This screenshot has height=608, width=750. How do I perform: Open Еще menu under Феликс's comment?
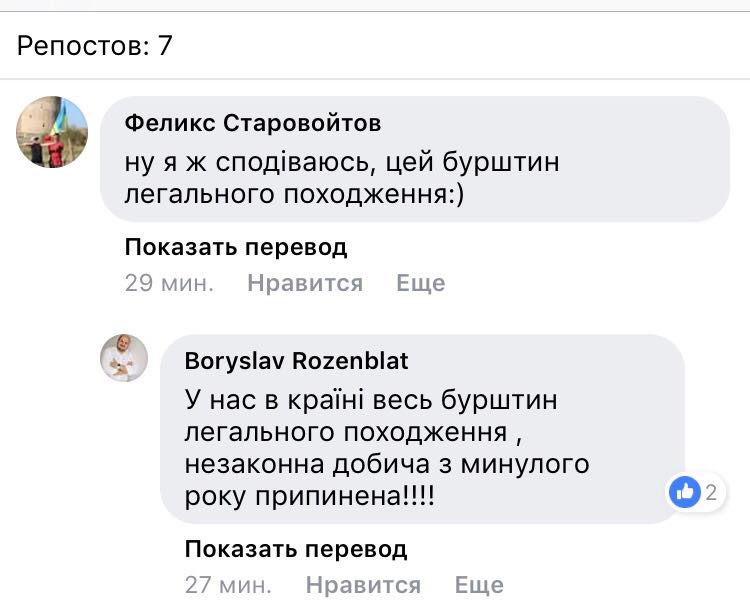[420, 283]
